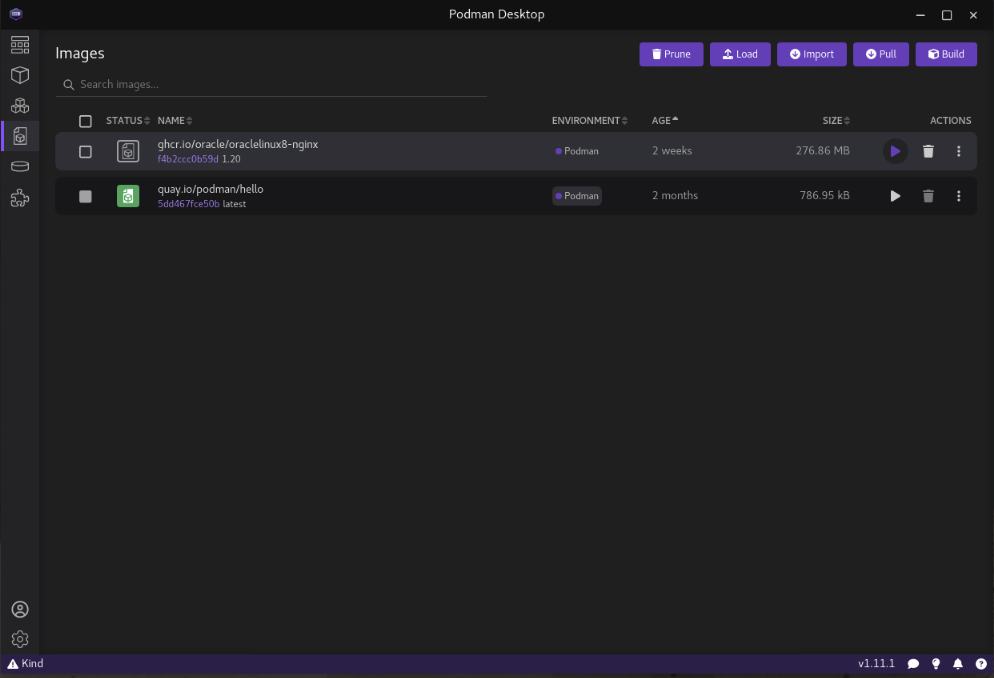Screen dimensions: 994x678
Task: Sort images by Name column
Action: [x=174, y=120]
